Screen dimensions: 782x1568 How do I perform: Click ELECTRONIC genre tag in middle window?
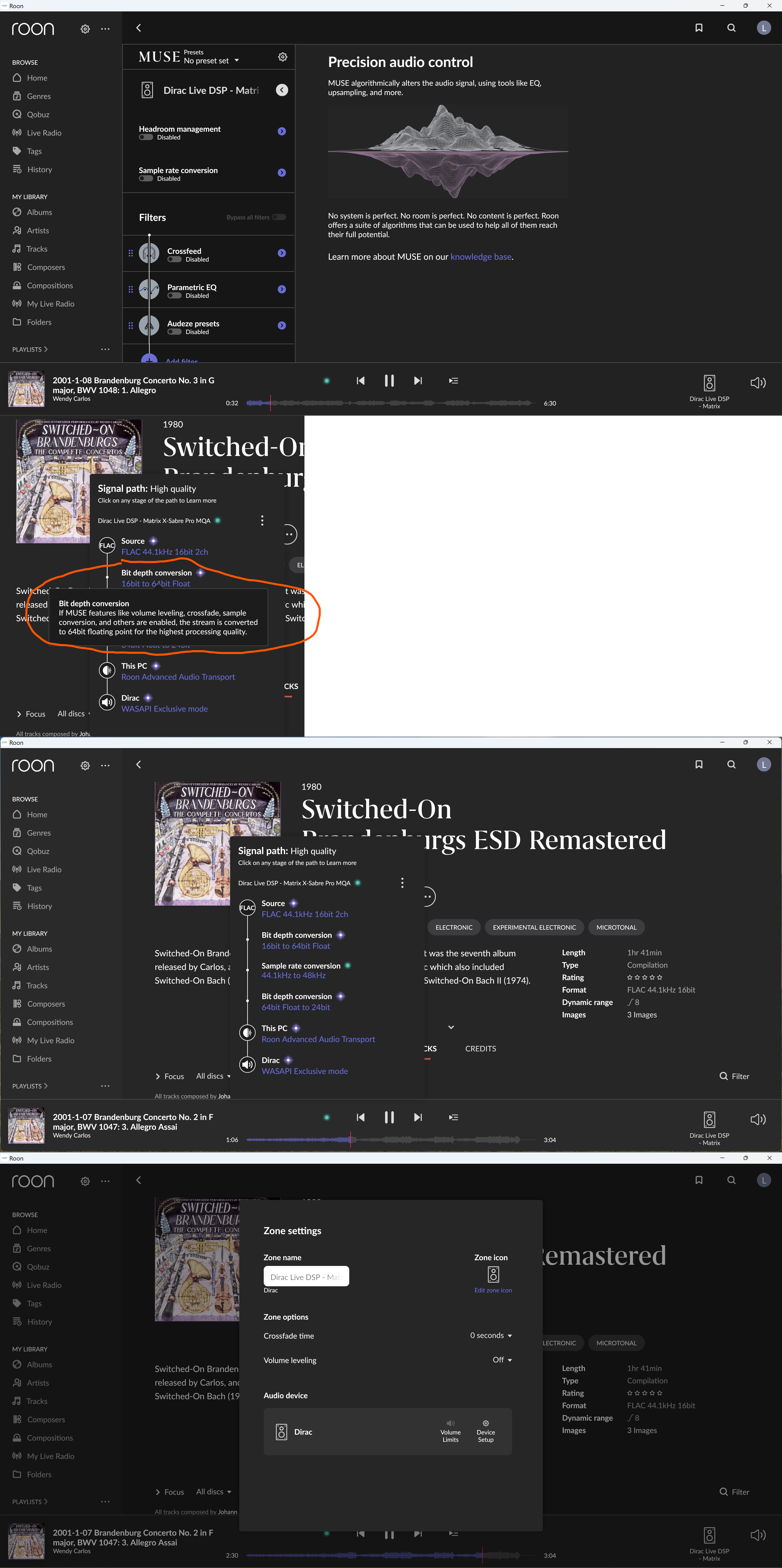[454, 928]
